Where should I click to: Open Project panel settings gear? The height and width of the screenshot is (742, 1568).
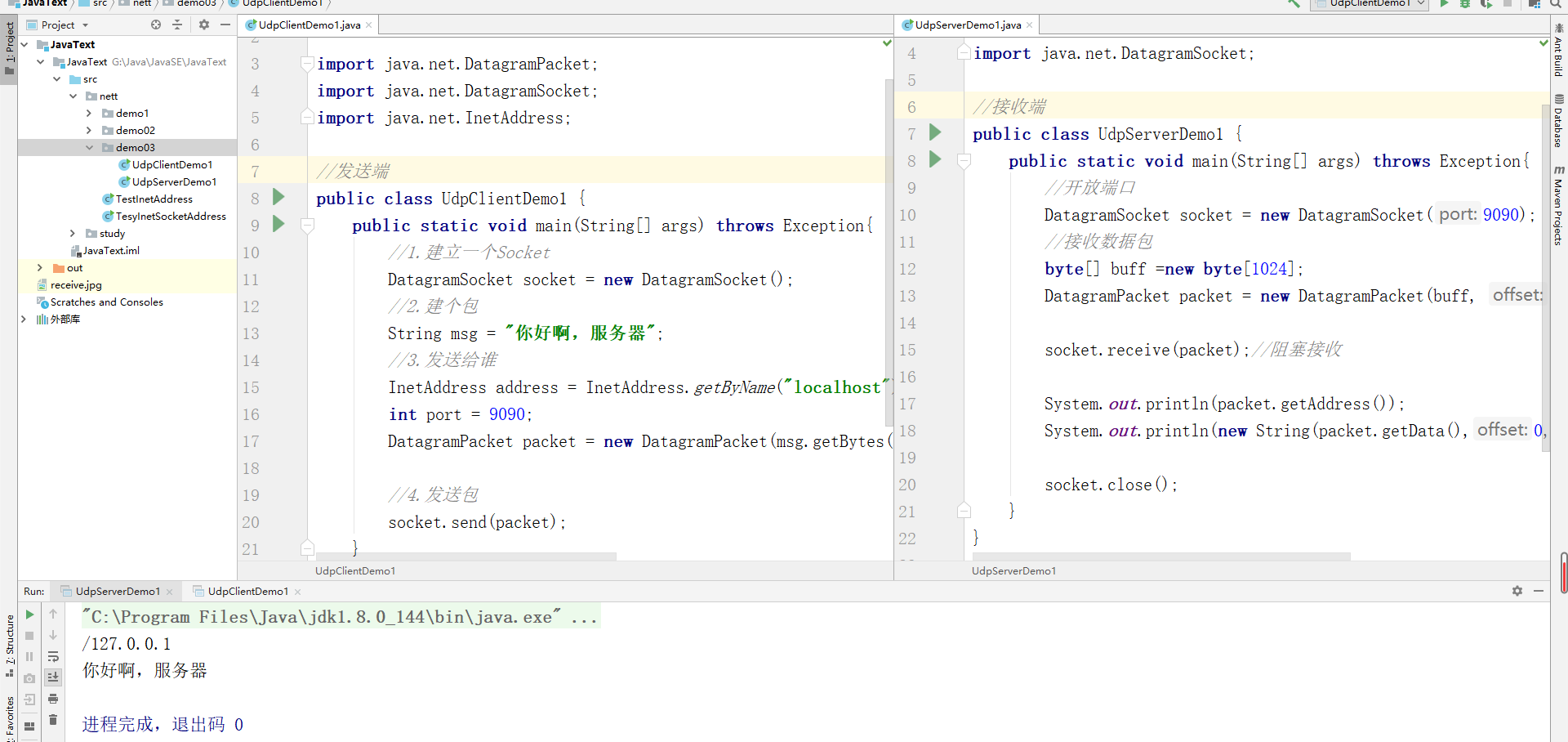[204, 25]
